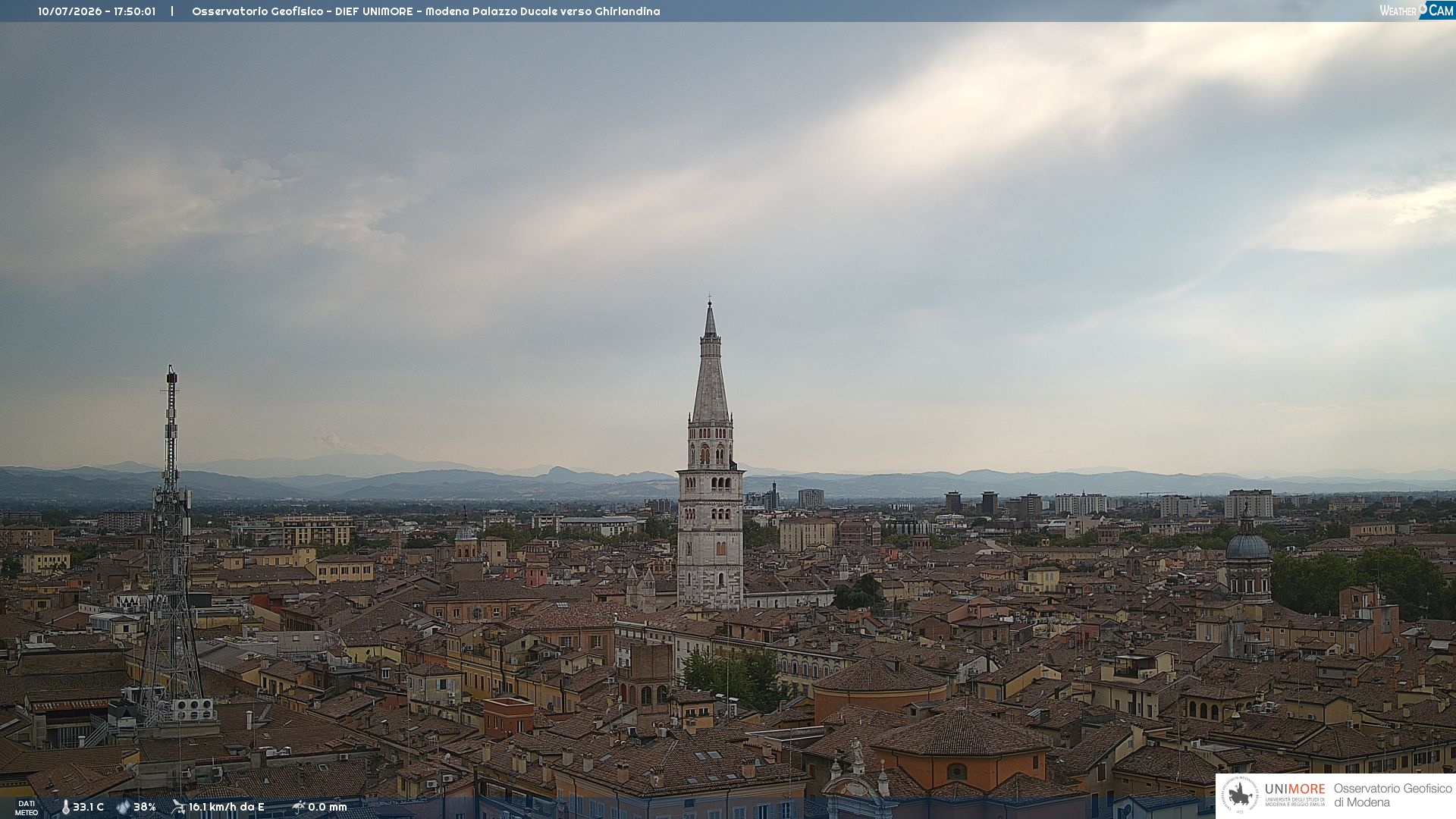Image resolution: width=1456 pixels, height=819 pixels.
Task: Click the 10/07/2026 - 17:50:01 timestamp
Action: point(97,11)
